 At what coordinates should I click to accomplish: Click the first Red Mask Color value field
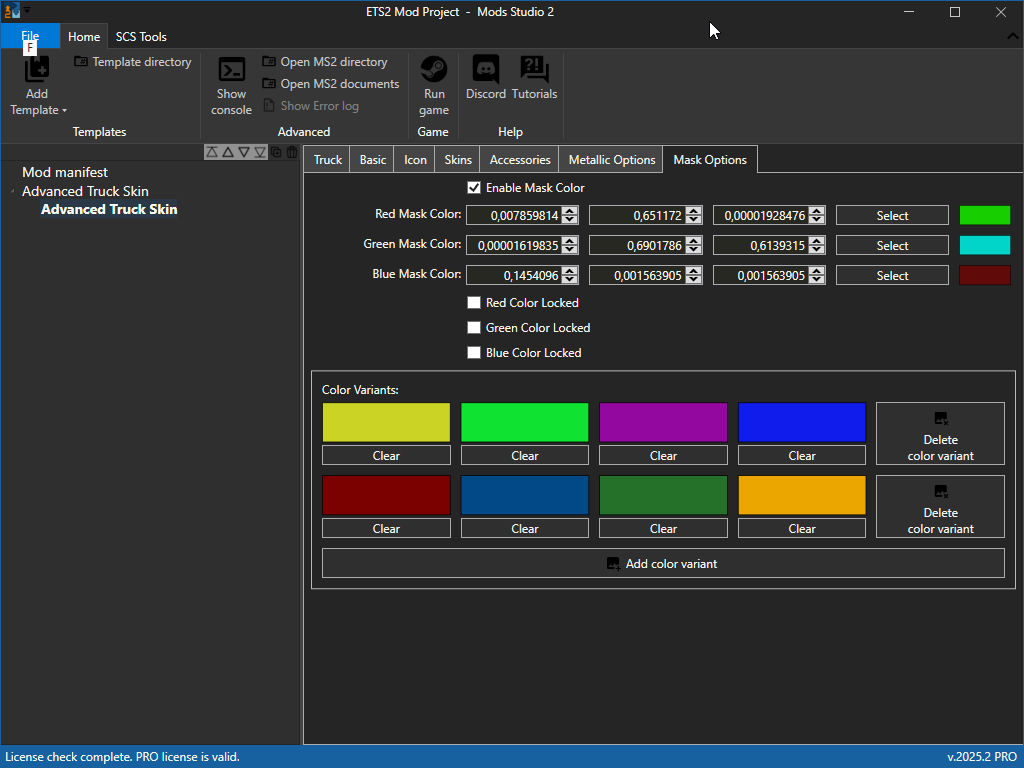pos(513,216)
